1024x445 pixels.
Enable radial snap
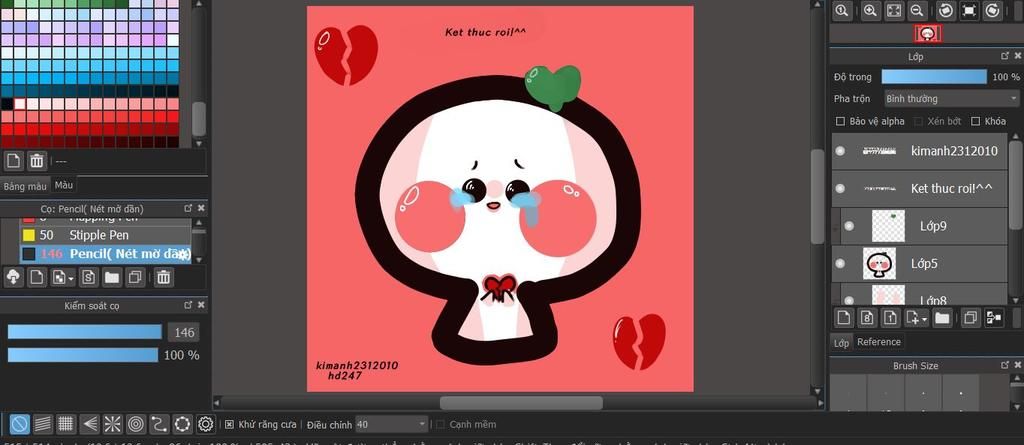[112, 424]
